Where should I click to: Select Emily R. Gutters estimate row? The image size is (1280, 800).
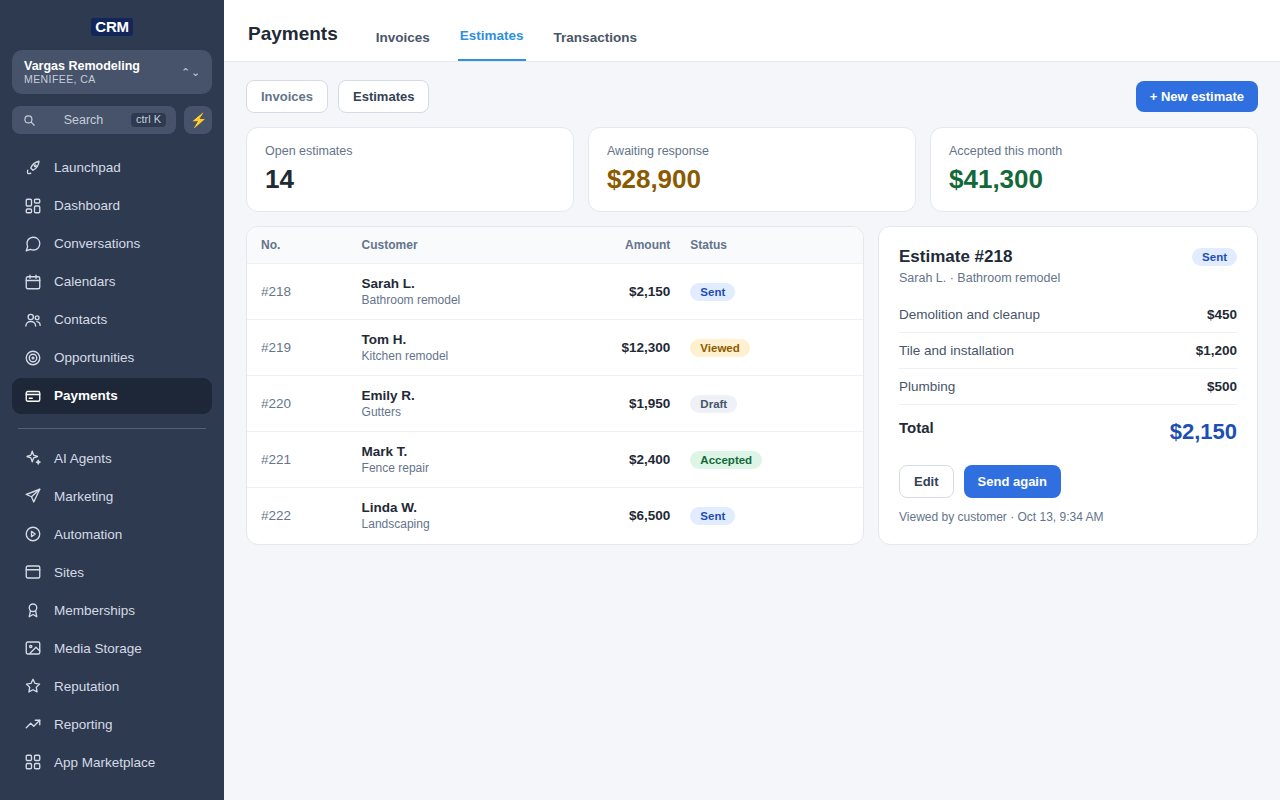555,404
